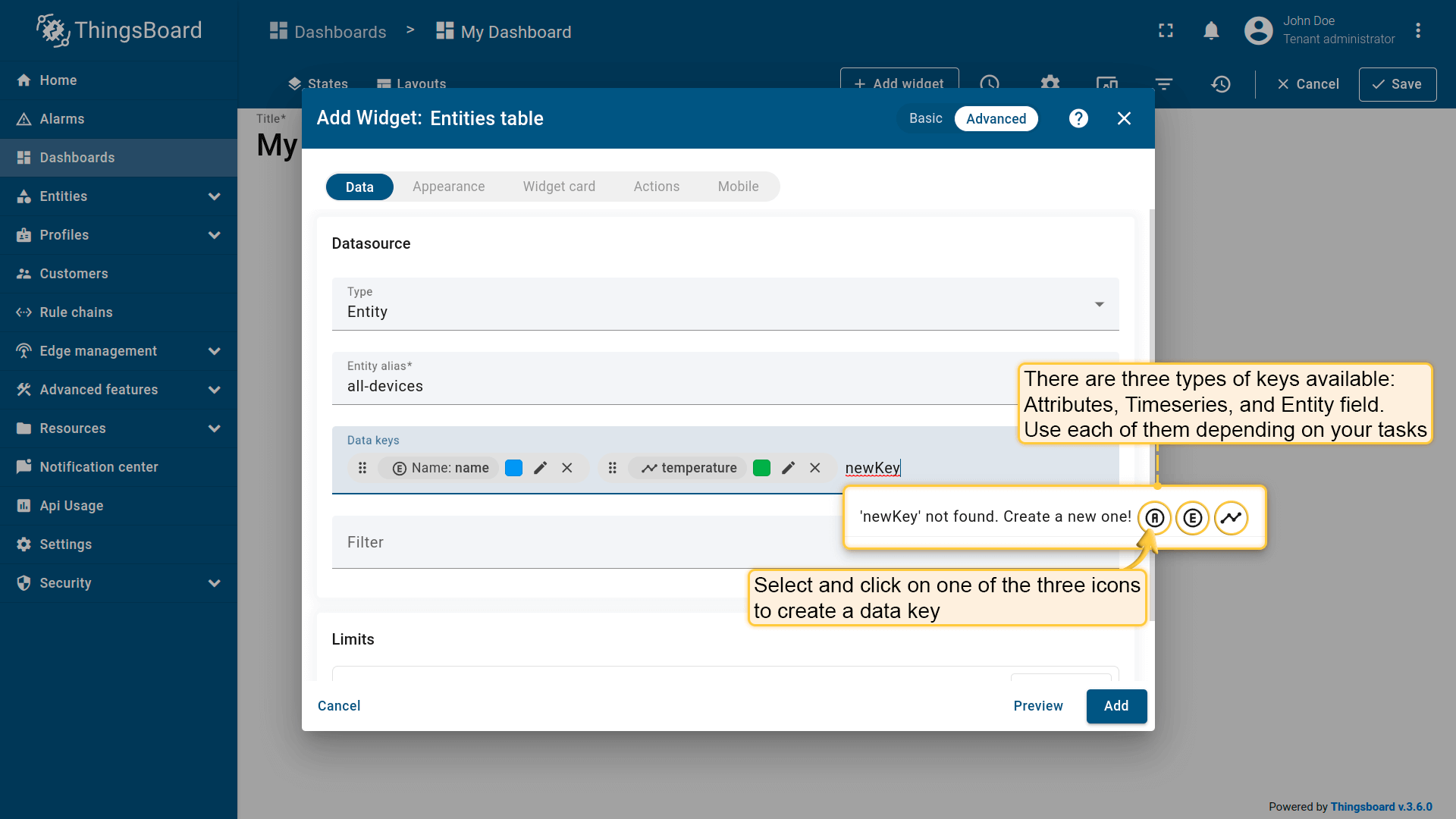
Task: Click the Filter input field
Action: (x=584, y=542)
